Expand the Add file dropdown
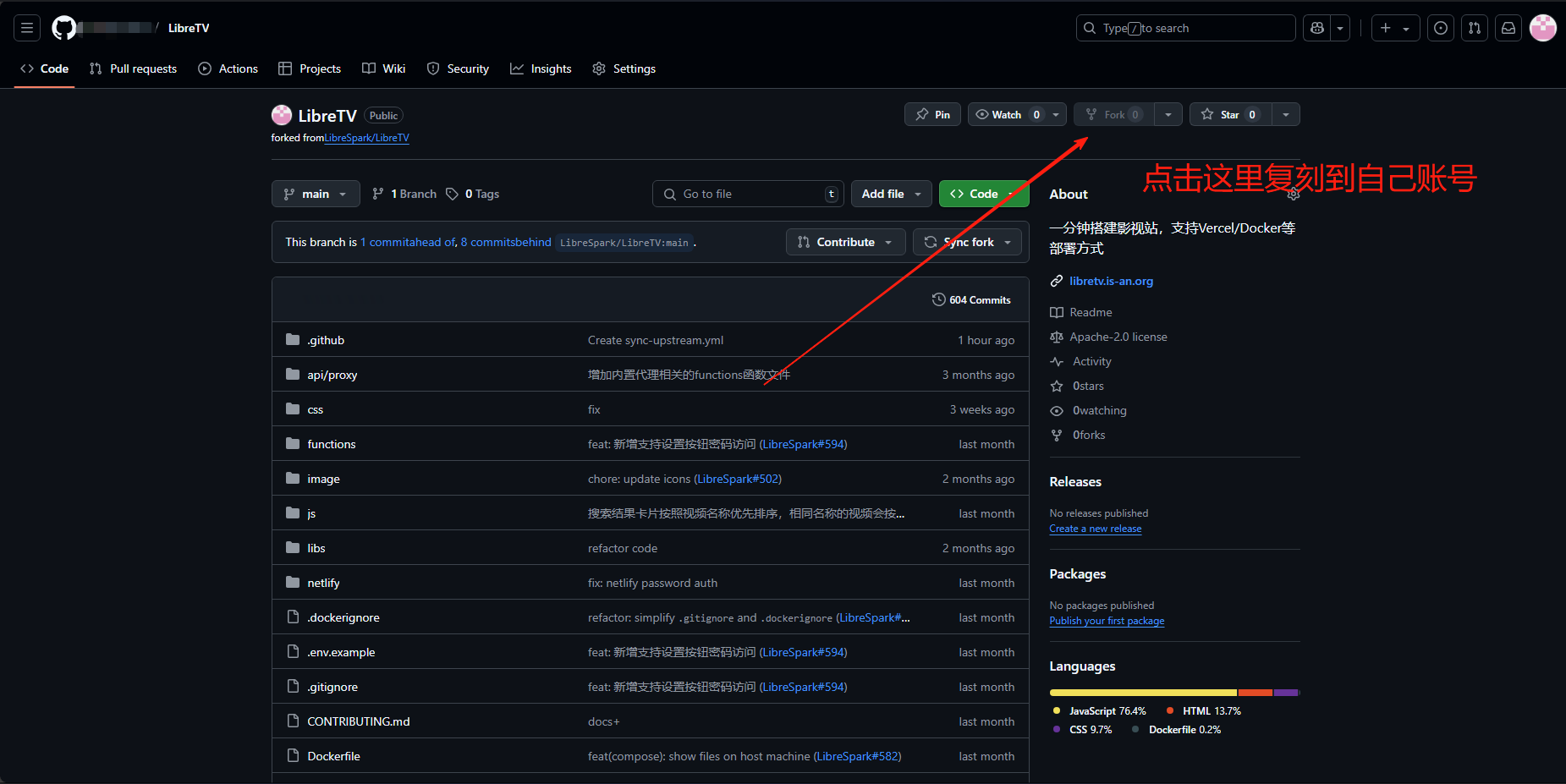This screenshot has width=1566, height=784. tap(891, 194)
